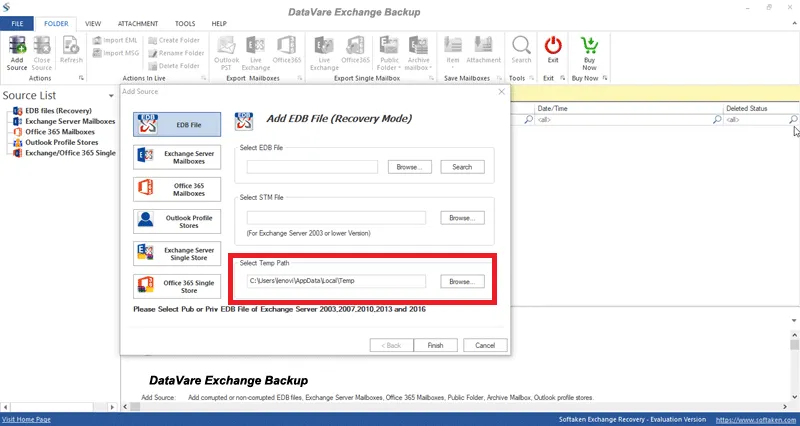The image size is (800, 426).
Task: Switch to the ATTACHMENT tab
Action: (x=138, y=23)
